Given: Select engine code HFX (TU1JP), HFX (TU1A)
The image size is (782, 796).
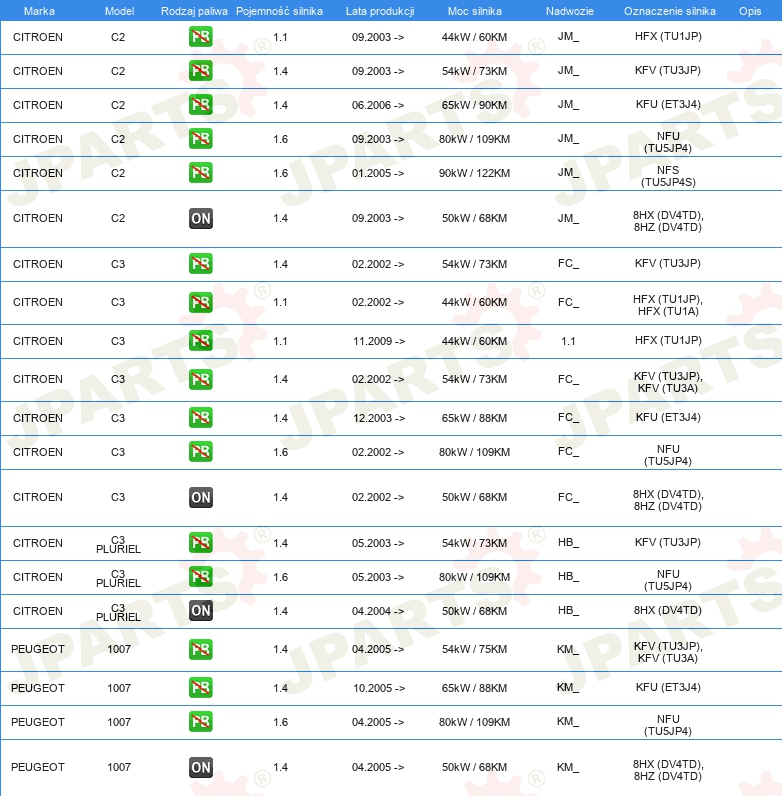Looking at the screenshot, I should [668, 305].
